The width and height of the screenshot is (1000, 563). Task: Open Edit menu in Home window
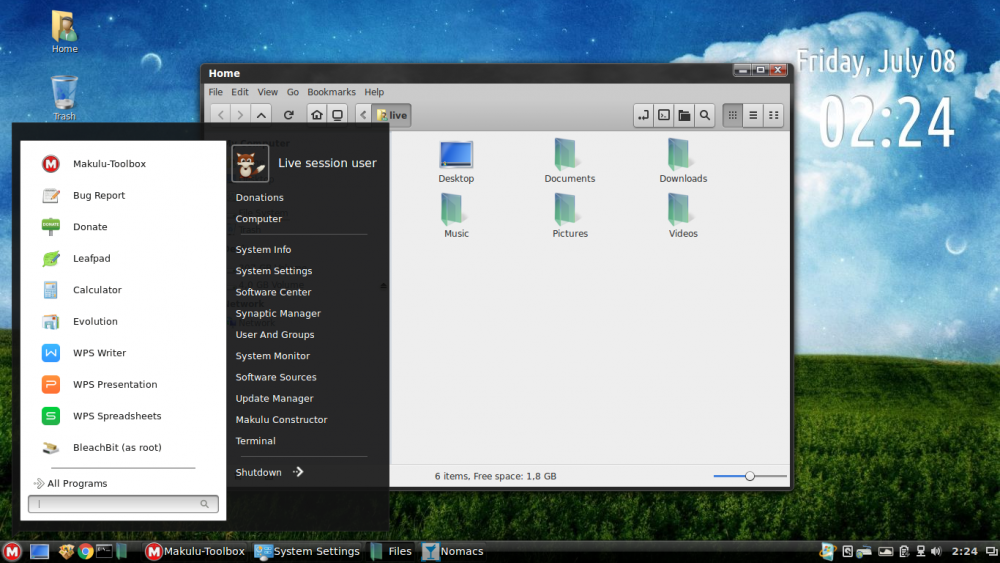[240, 92]
